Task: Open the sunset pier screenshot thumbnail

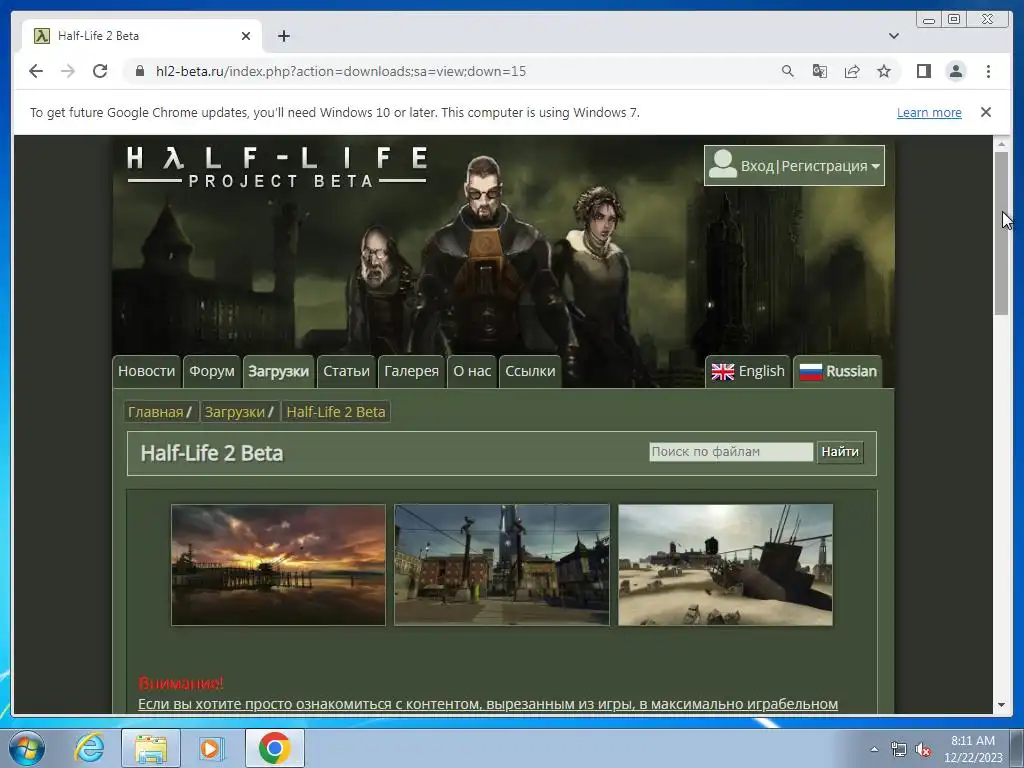Action: [x=278, y=565]
